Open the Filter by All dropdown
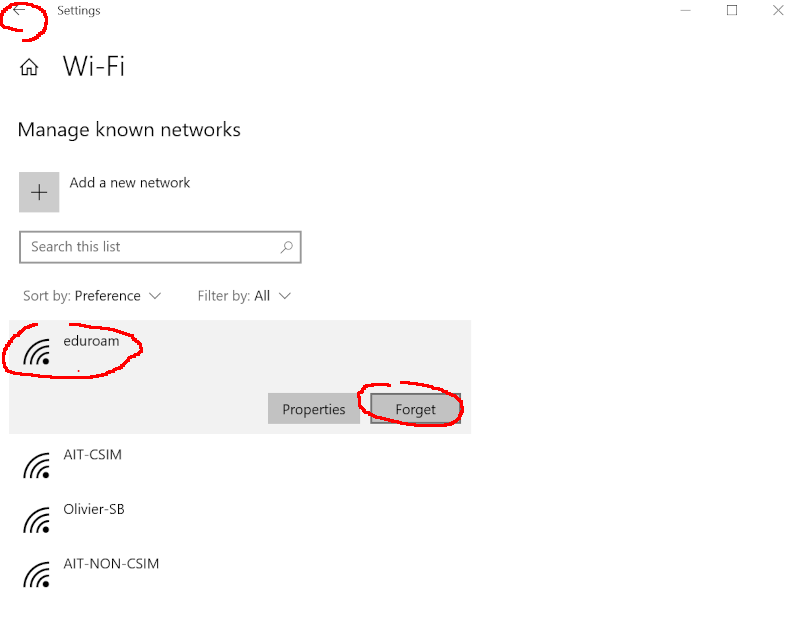 (244, 296)
